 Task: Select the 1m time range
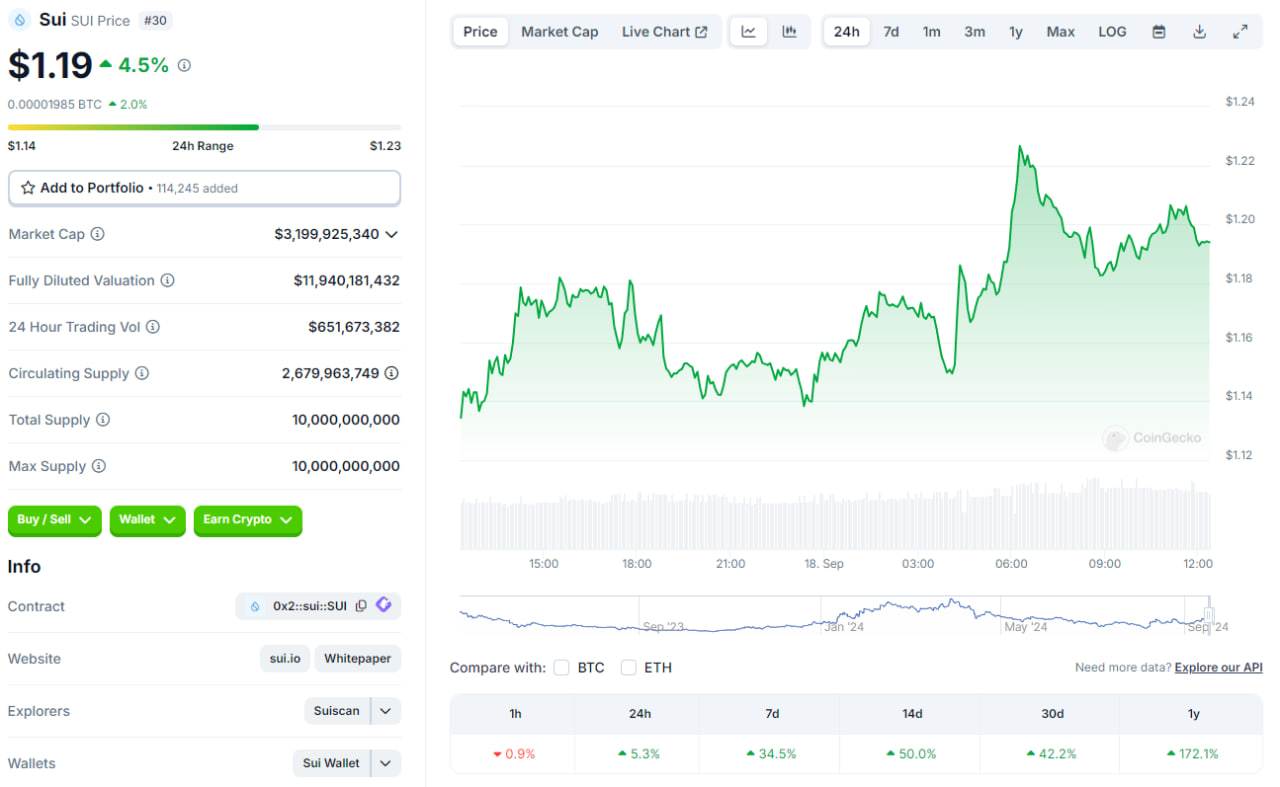932,32
